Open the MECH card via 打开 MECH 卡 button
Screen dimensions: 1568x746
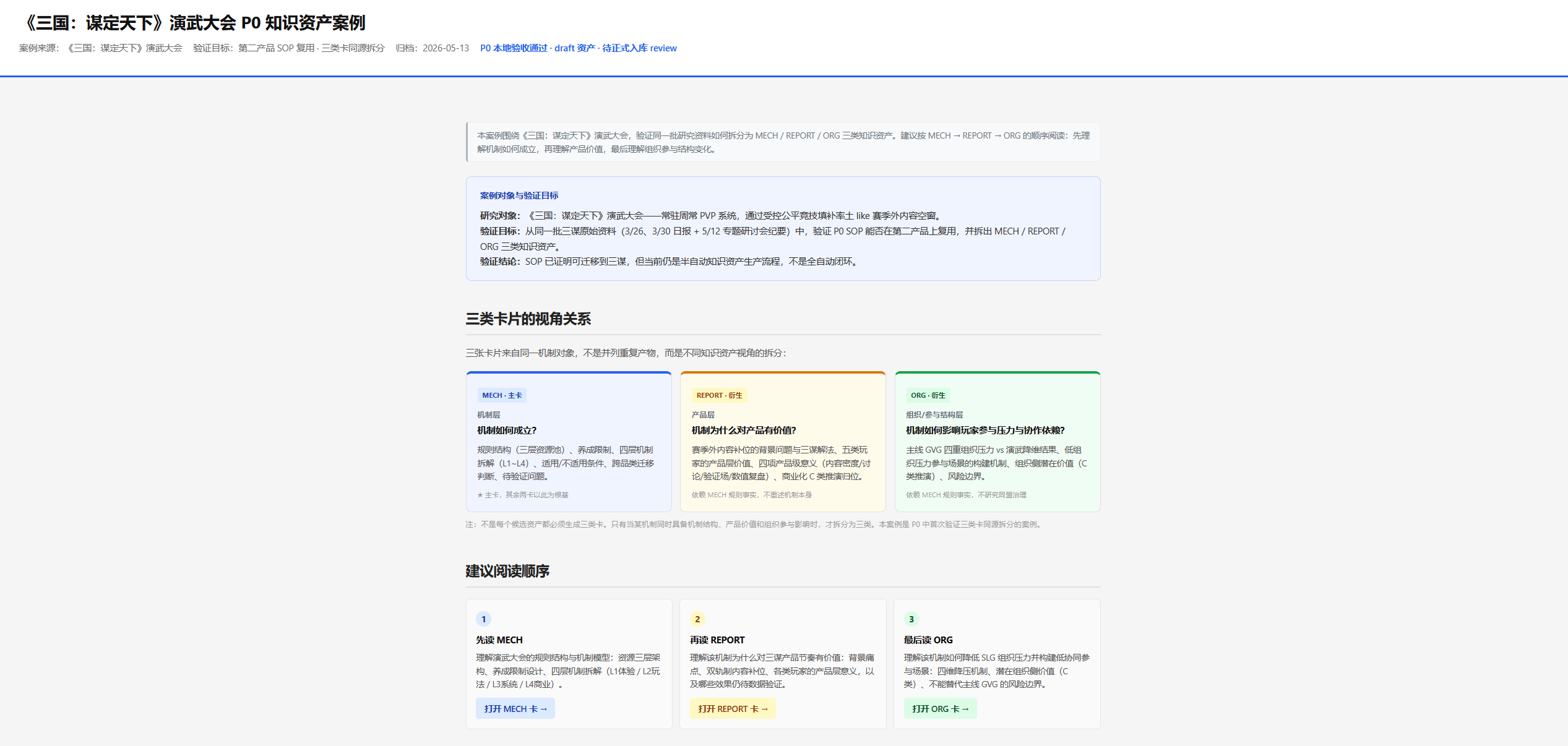[x=515, y=709]
